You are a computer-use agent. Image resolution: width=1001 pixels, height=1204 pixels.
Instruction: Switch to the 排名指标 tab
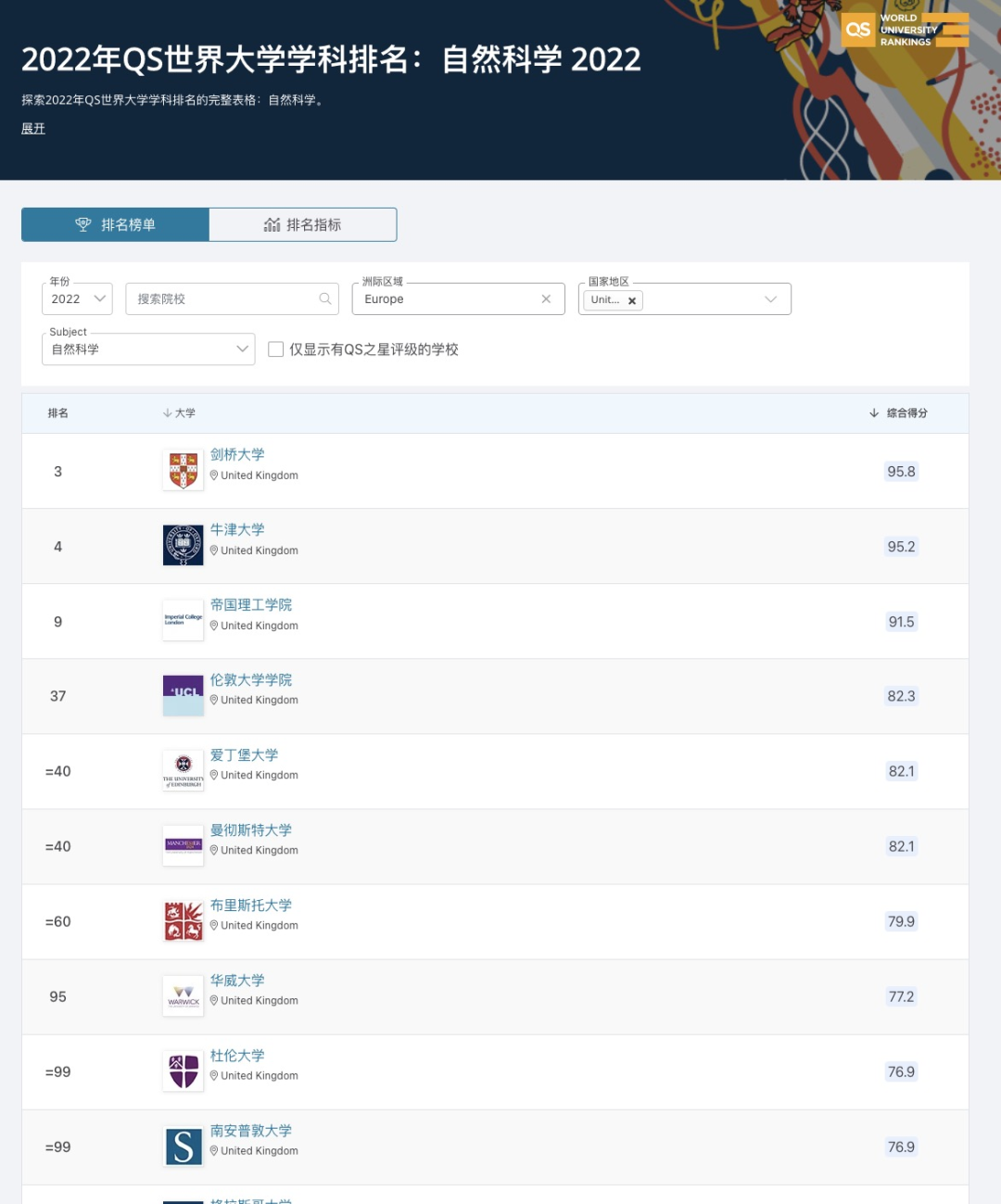pos(303,224)
